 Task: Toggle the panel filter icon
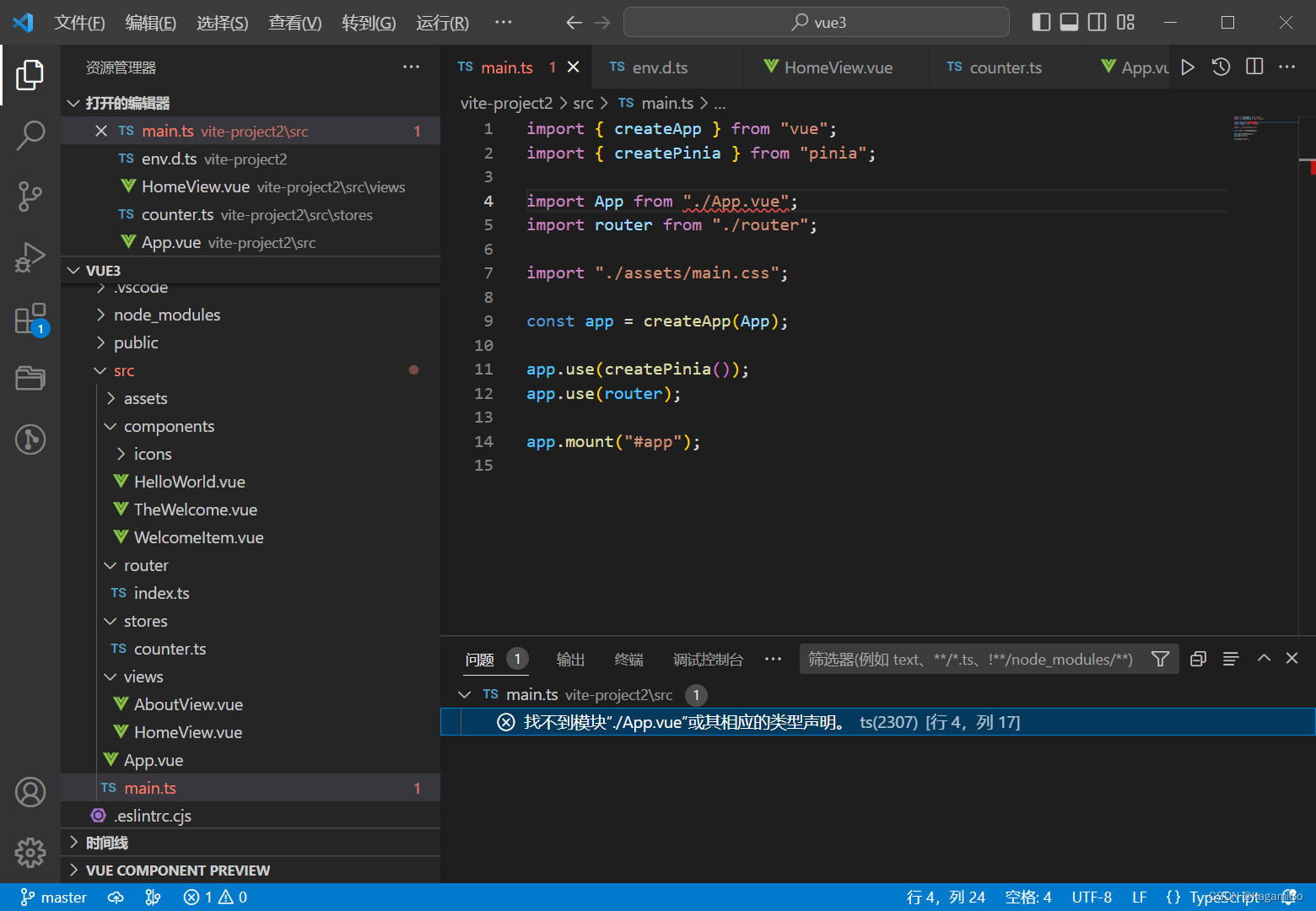pyautogui.click(x=1160, y=659)
